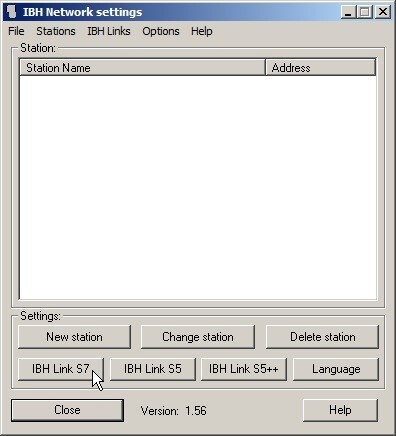
Task: Click the Version: 1.56 label
Action: (174, 411)
